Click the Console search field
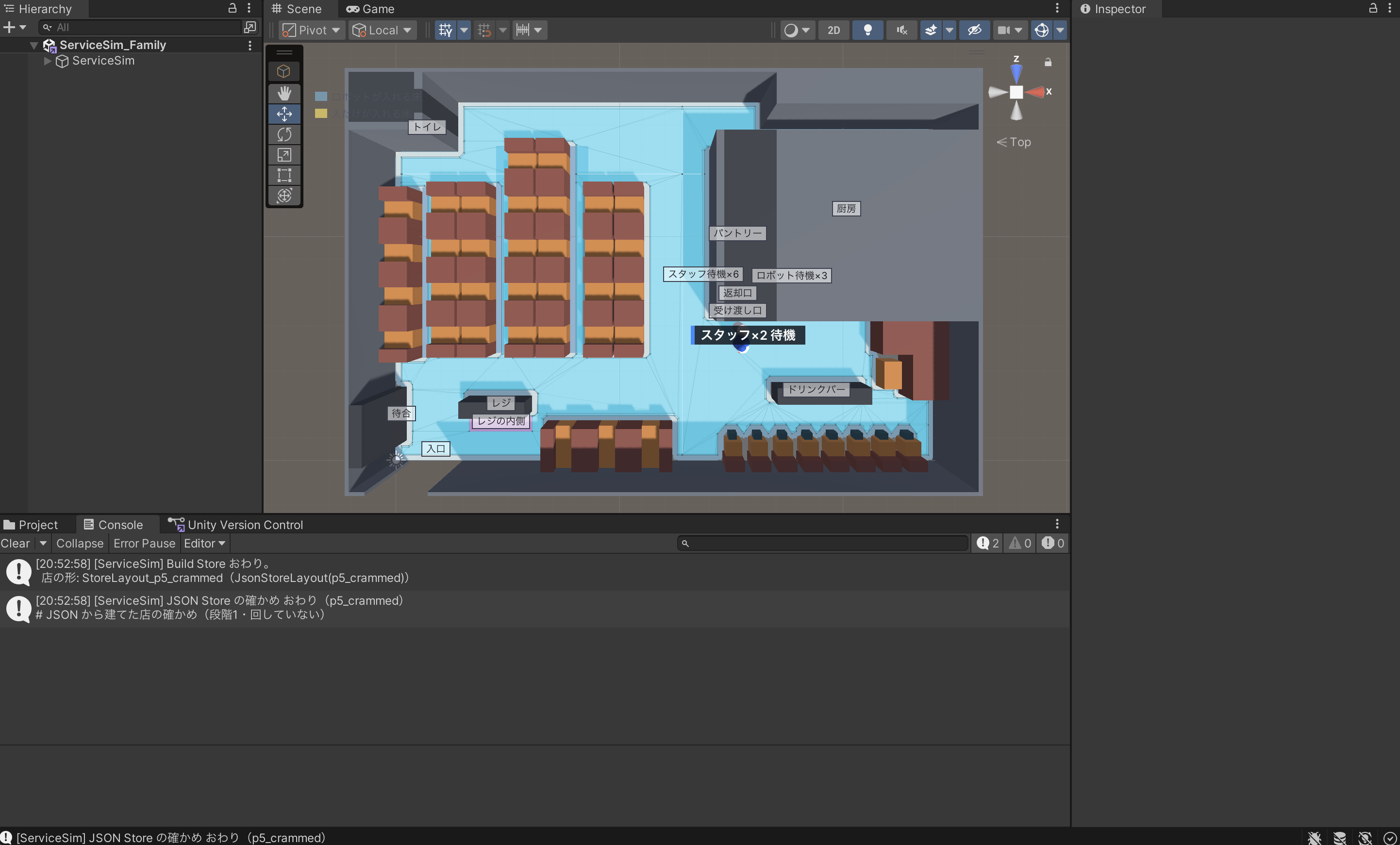This screenshot has width=1400, height=845. (x=823, y=543)
